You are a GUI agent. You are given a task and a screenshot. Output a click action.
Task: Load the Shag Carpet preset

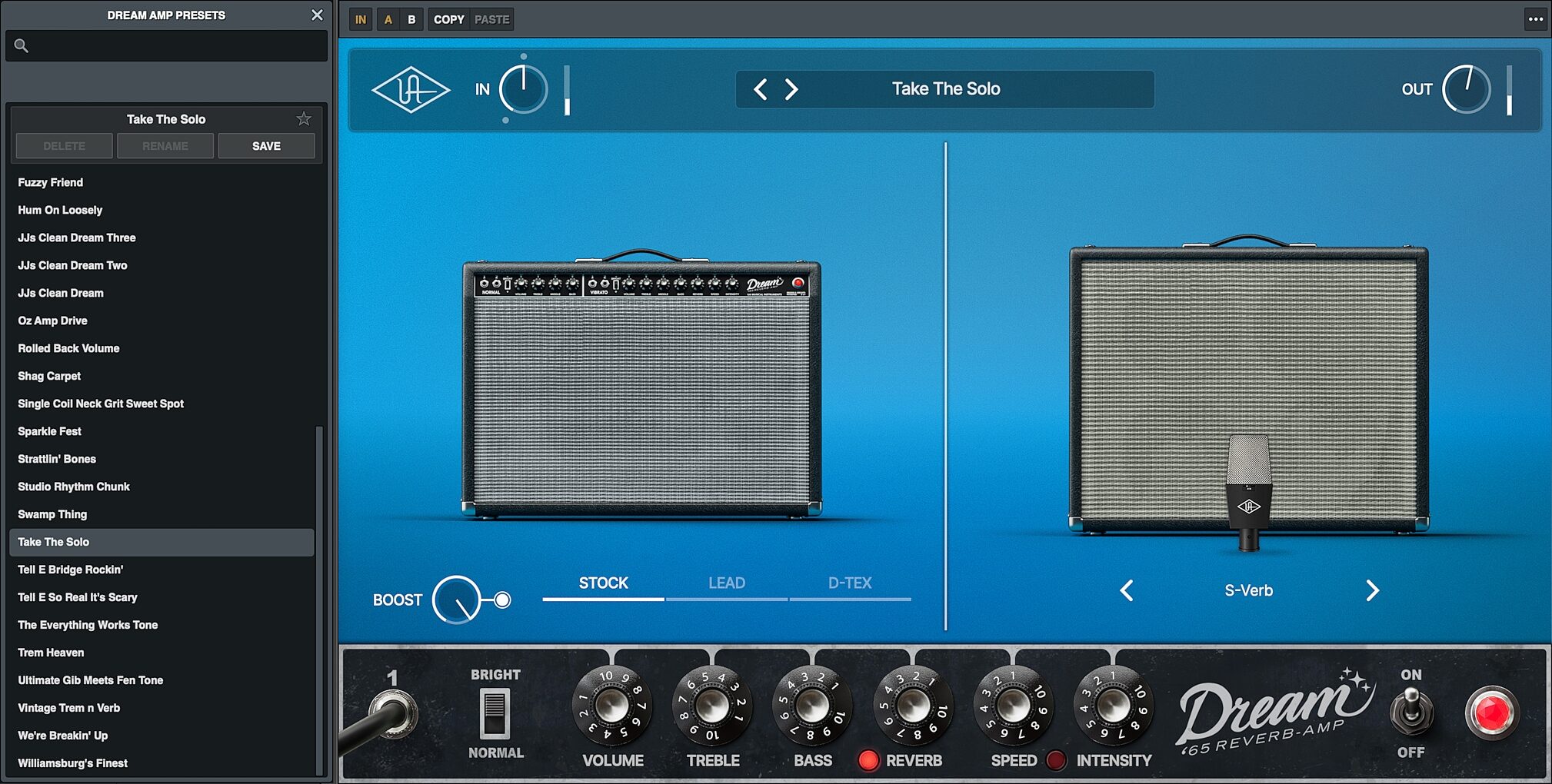pyautogui.click(x=162, y=376)
